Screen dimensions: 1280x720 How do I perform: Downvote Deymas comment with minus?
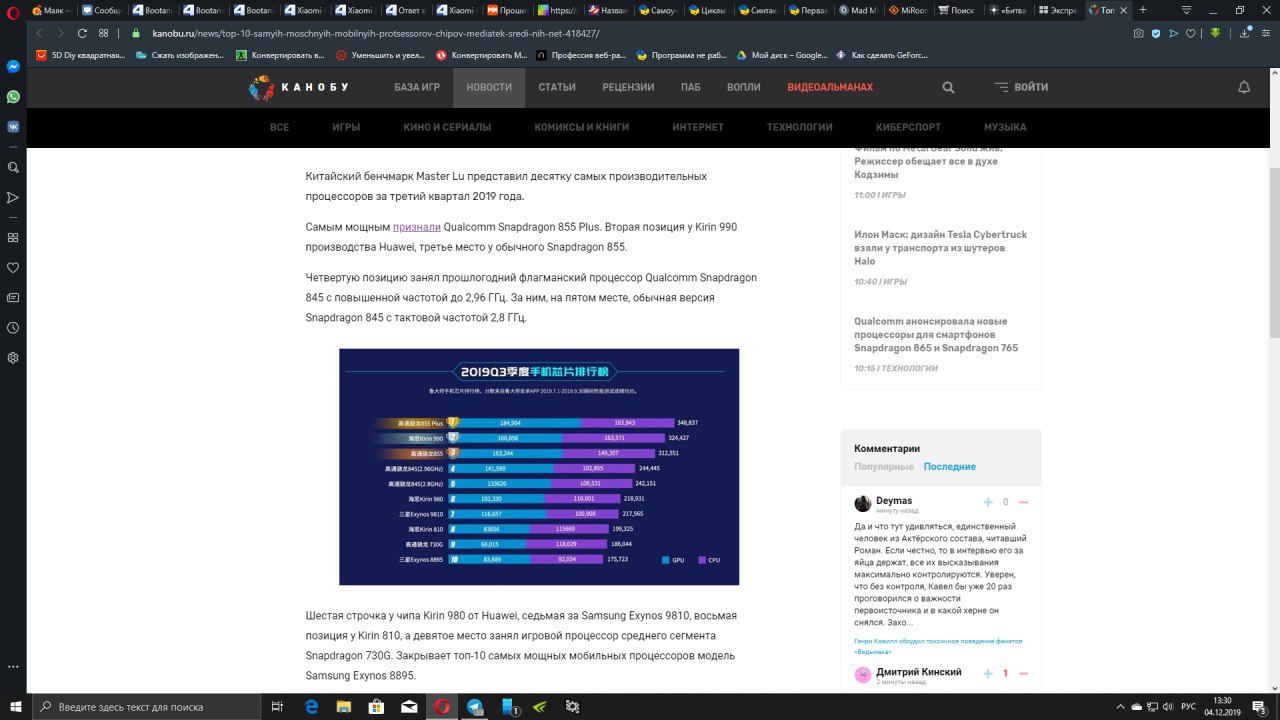pos(1023,502)
